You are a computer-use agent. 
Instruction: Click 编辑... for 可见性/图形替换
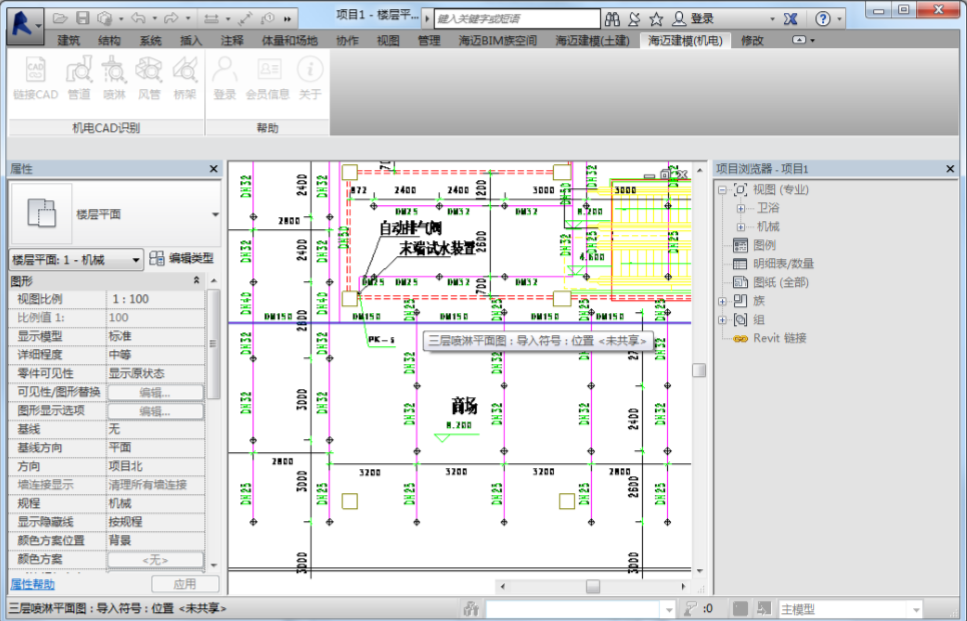(x=155, y=392)
